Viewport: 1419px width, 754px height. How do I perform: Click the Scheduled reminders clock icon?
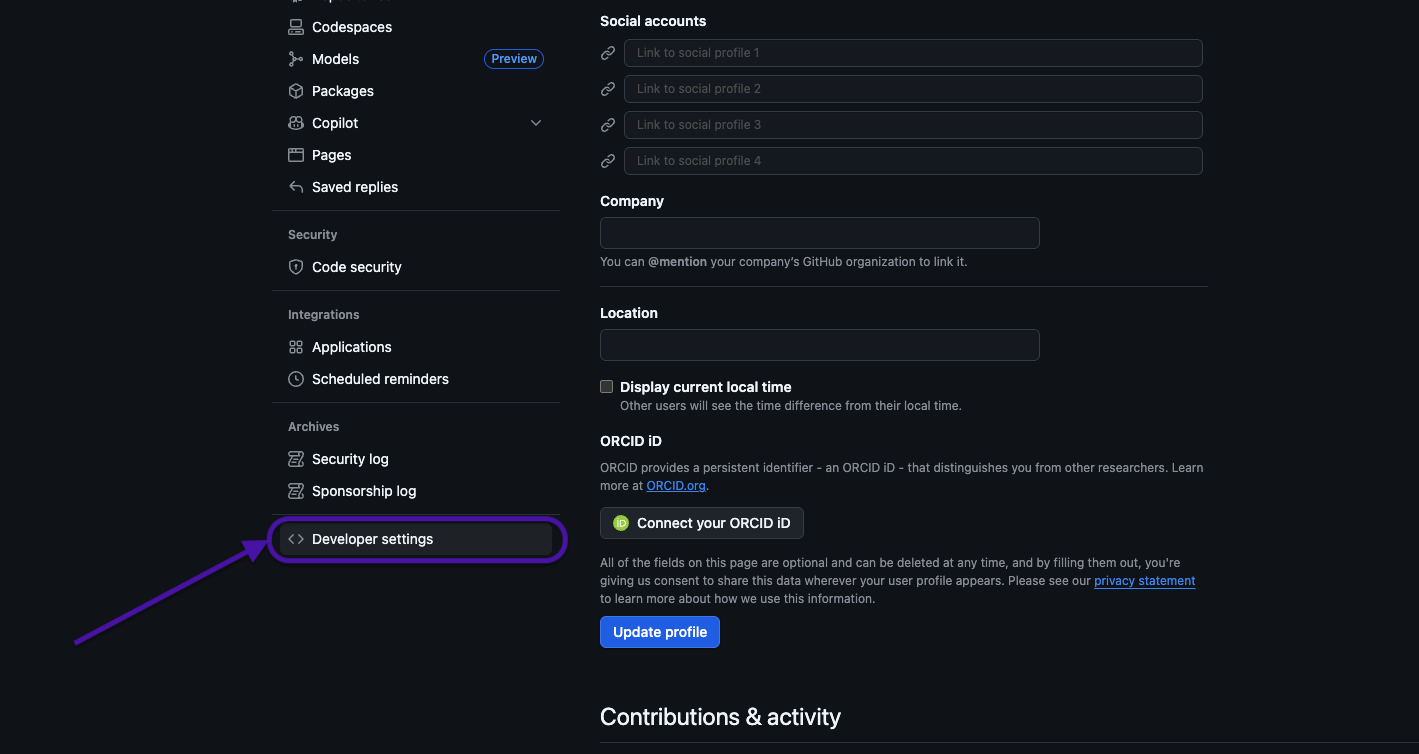click(x=296, y=379)
